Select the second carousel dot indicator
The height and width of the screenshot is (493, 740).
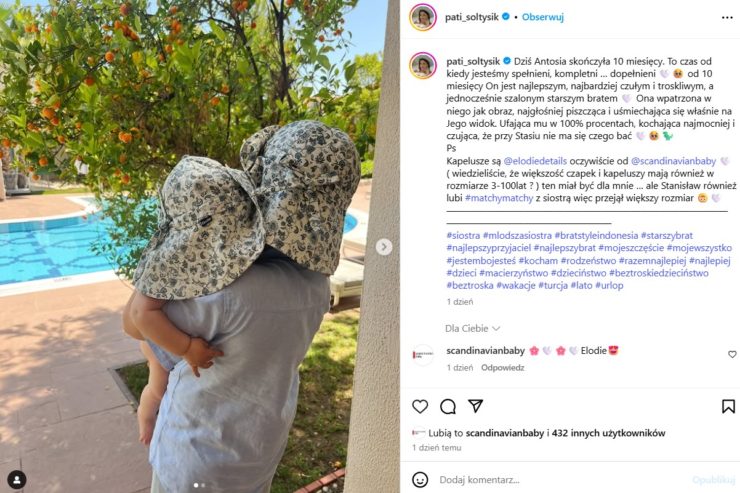(203, 485)
